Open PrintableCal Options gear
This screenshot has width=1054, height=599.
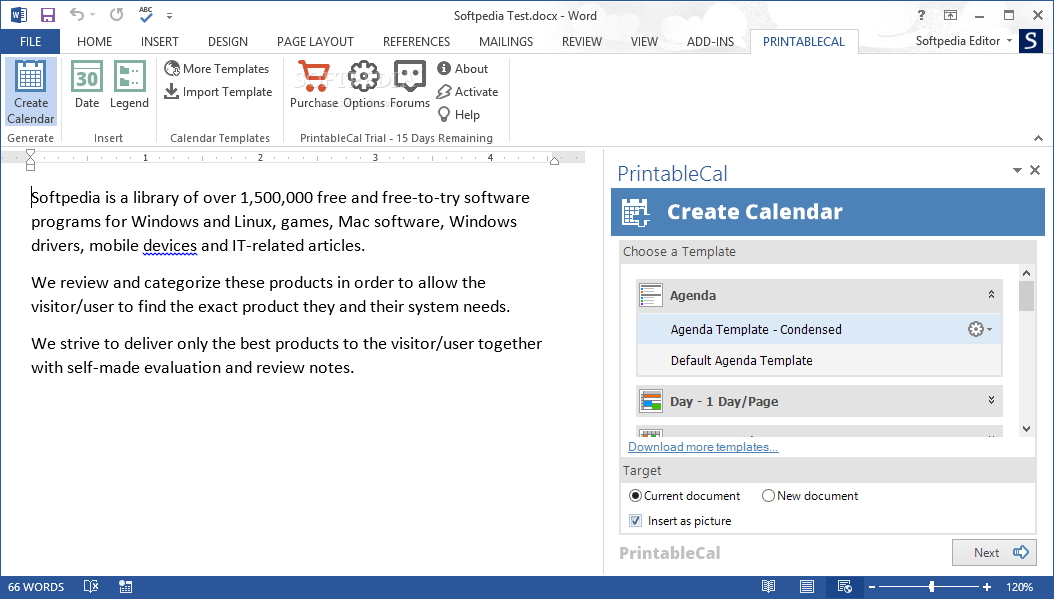click(364, 85)
